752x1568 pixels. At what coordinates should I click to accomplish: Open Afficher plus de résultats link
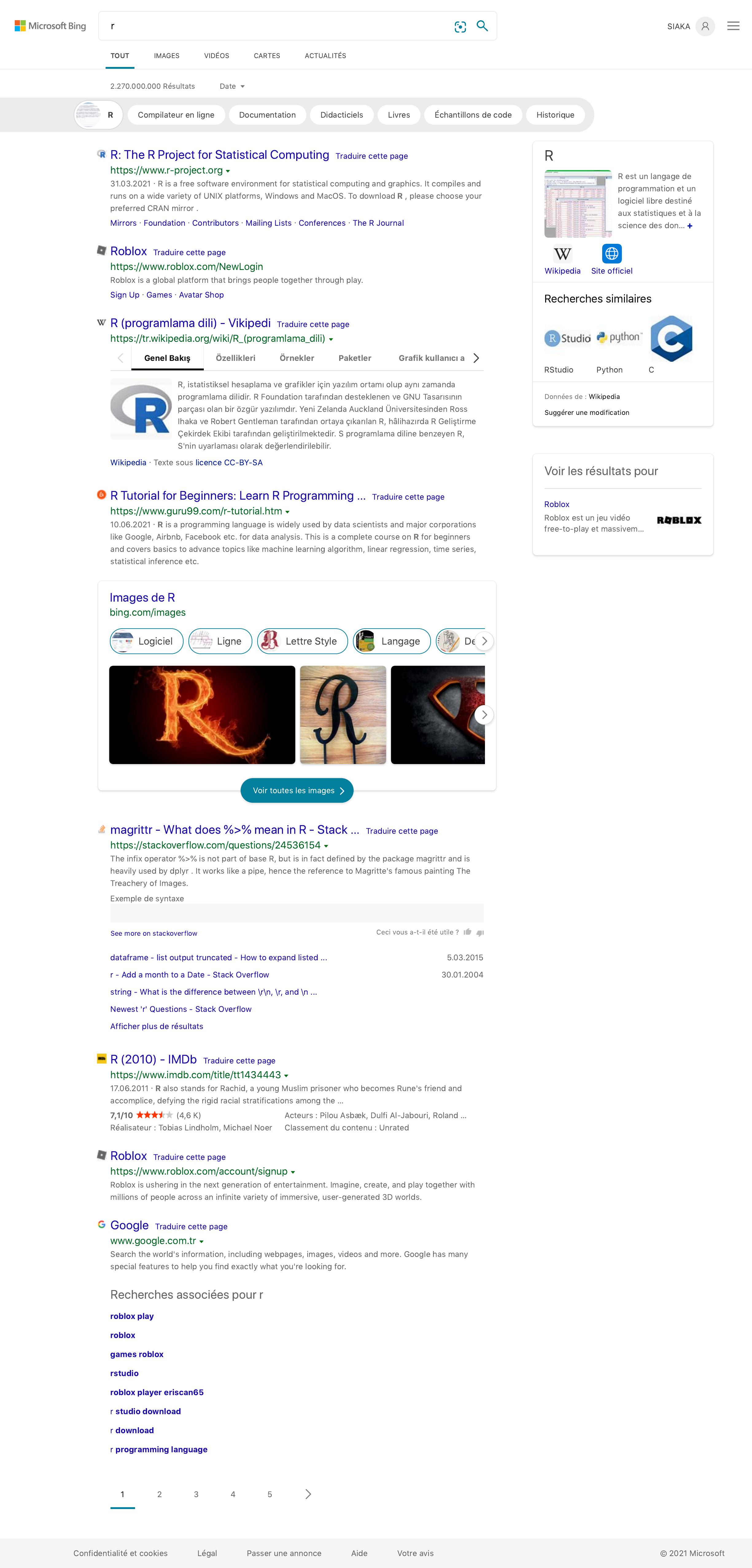(x=156, y=1026)
